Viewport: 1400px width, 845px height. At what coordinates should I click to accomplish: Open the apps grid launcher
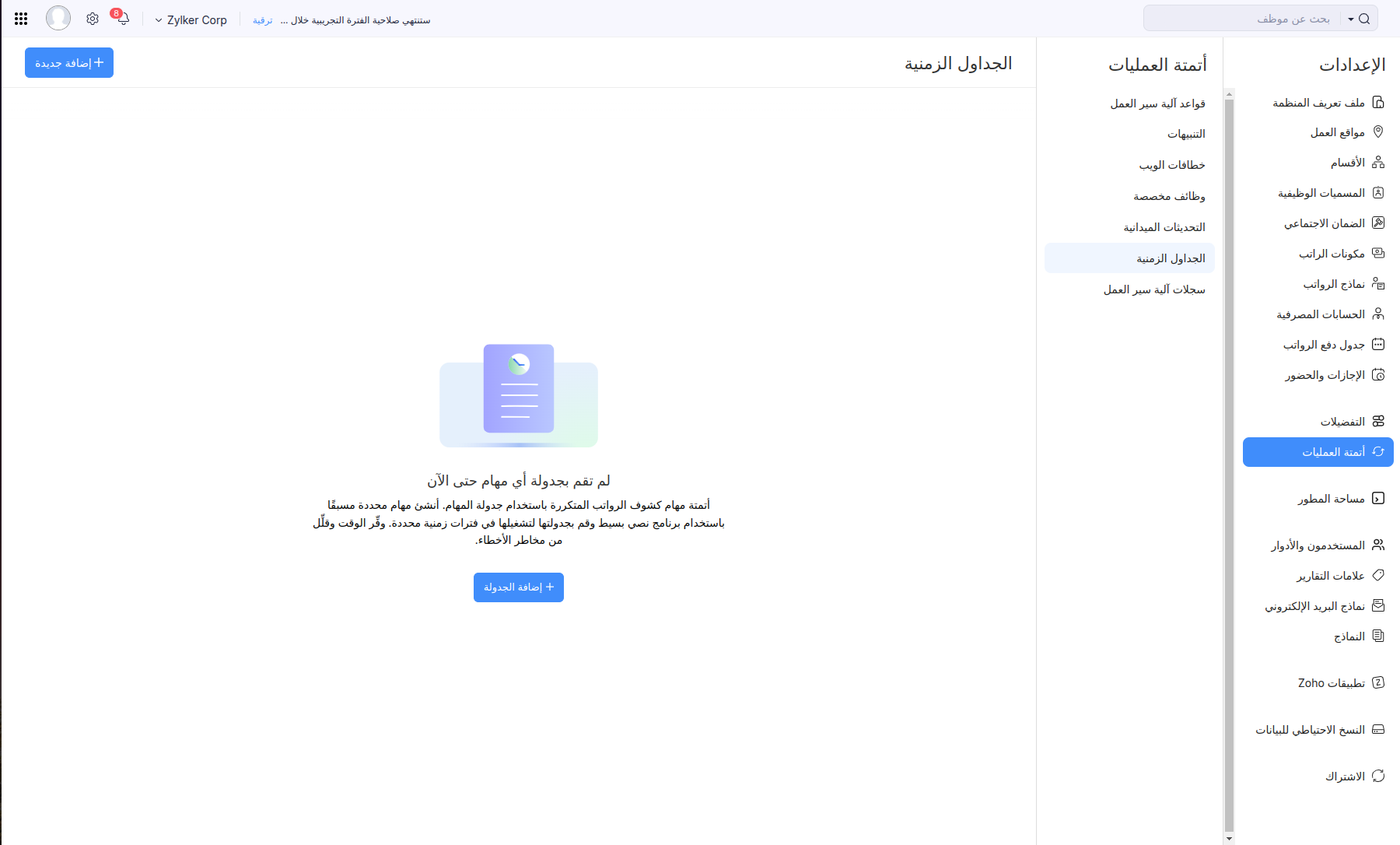tap(21, 19)
